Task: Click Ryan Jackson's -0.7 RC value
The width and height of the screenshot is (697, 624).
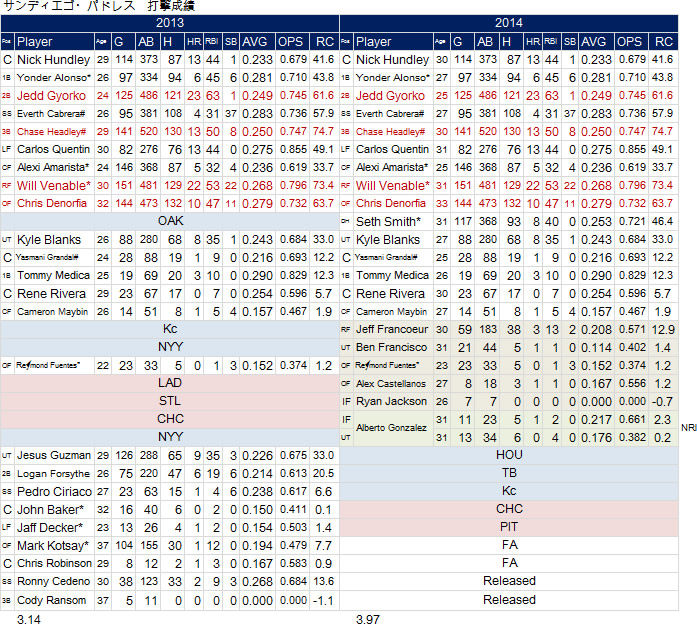Action: pos(663,401)
